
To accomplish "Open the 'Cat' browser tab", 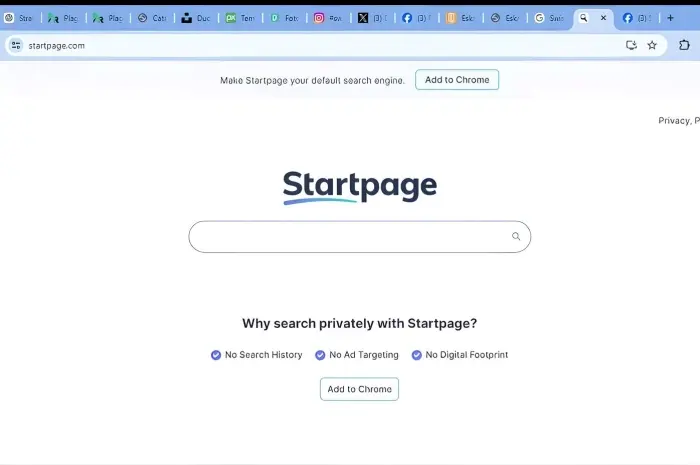I will click(152, 18).
